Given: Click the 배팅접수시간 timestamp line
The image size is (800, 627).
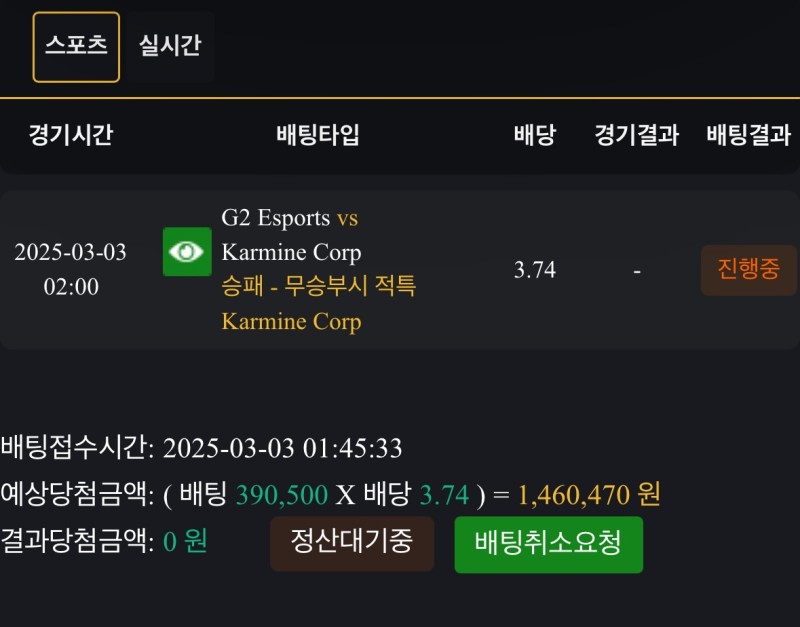Looking at the screenshot, I should [202, 448].
